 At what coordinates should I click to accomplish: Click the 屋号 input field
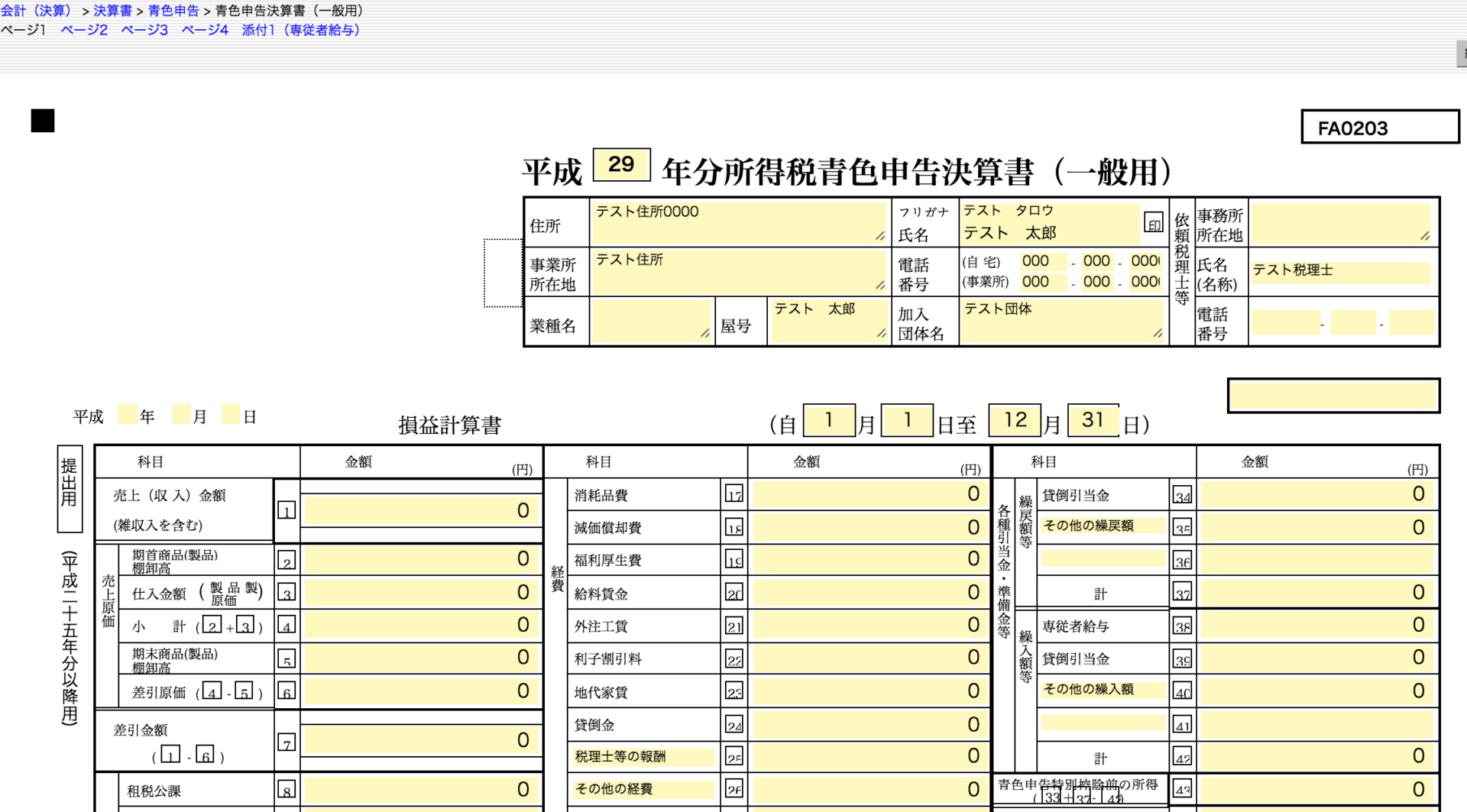click(830, 320)
